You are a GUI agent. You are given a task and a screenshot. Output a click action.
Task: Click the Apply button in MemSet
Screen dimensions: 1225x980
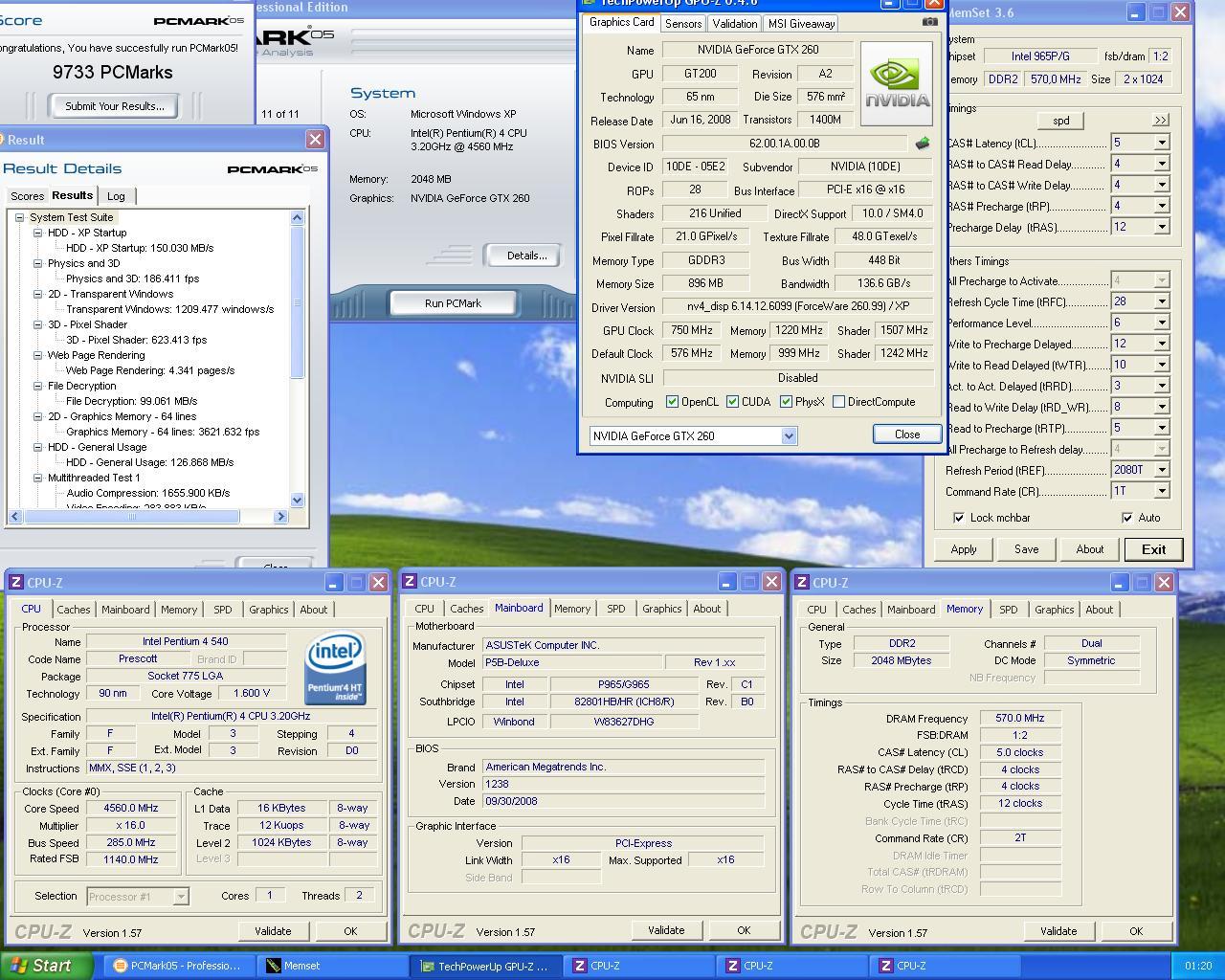[x=964, y=549]
